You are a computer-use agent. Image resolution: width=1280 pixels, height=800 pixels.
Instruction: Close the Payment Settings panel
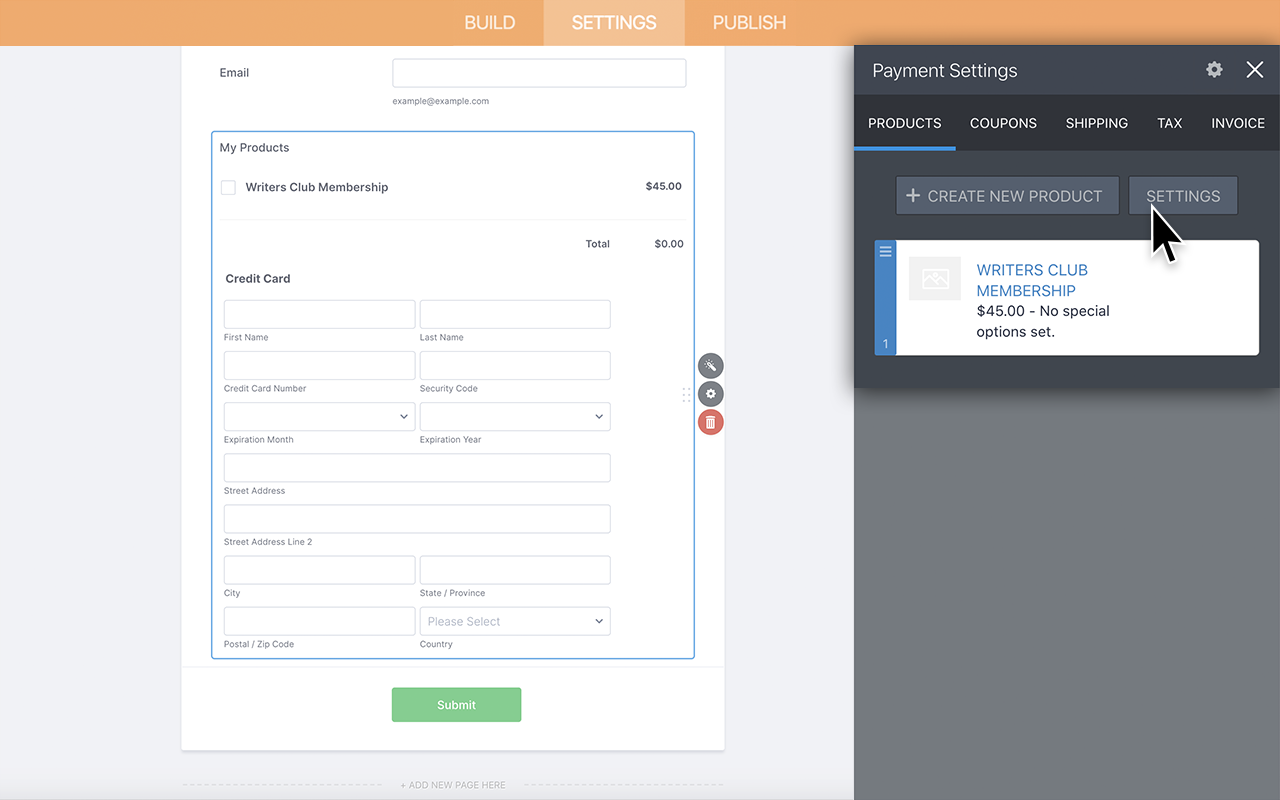tap(1255, 70)
